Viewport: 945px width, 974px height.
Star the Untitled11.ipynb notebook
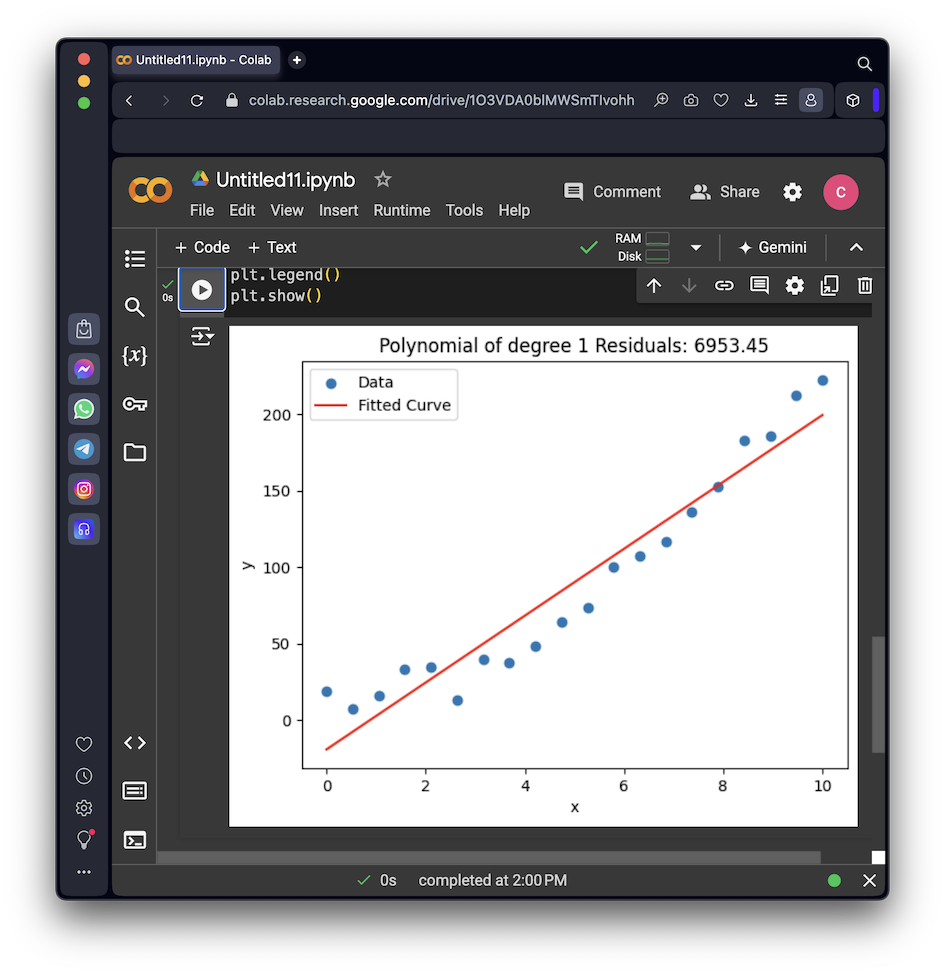[x=382, y=180]
